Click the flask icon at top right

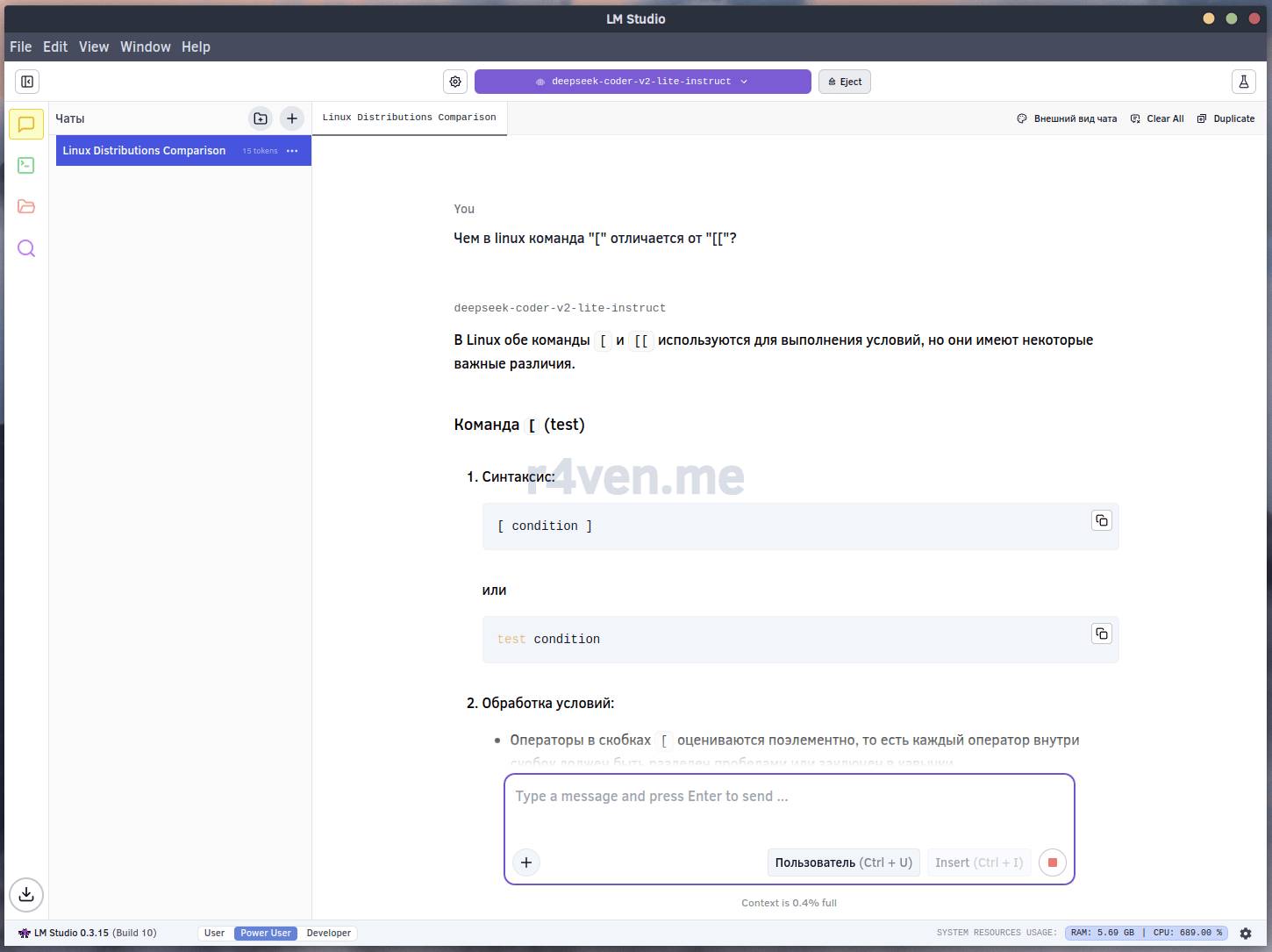(1243, 82)
